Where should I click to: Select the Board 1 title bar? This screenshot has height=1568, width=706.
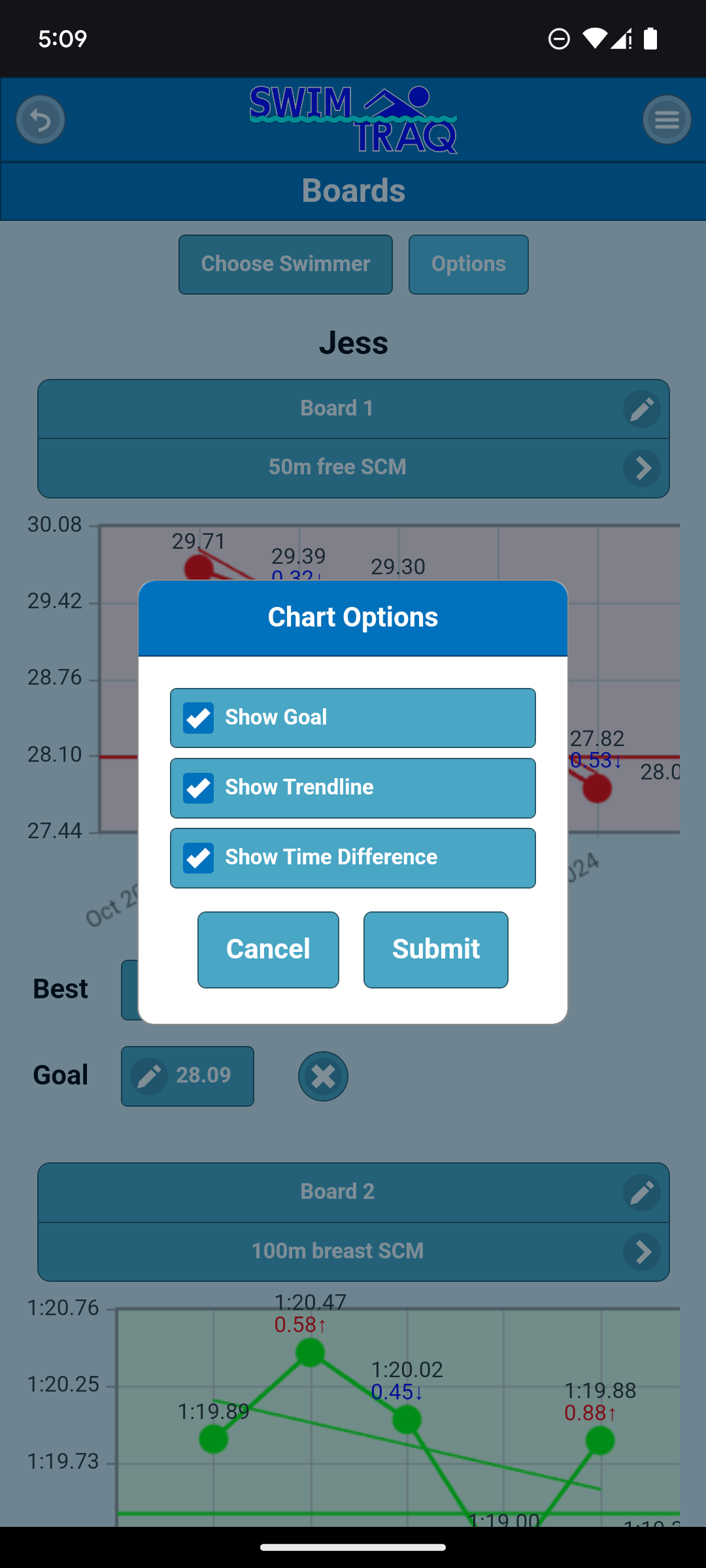tap(337, 409)
